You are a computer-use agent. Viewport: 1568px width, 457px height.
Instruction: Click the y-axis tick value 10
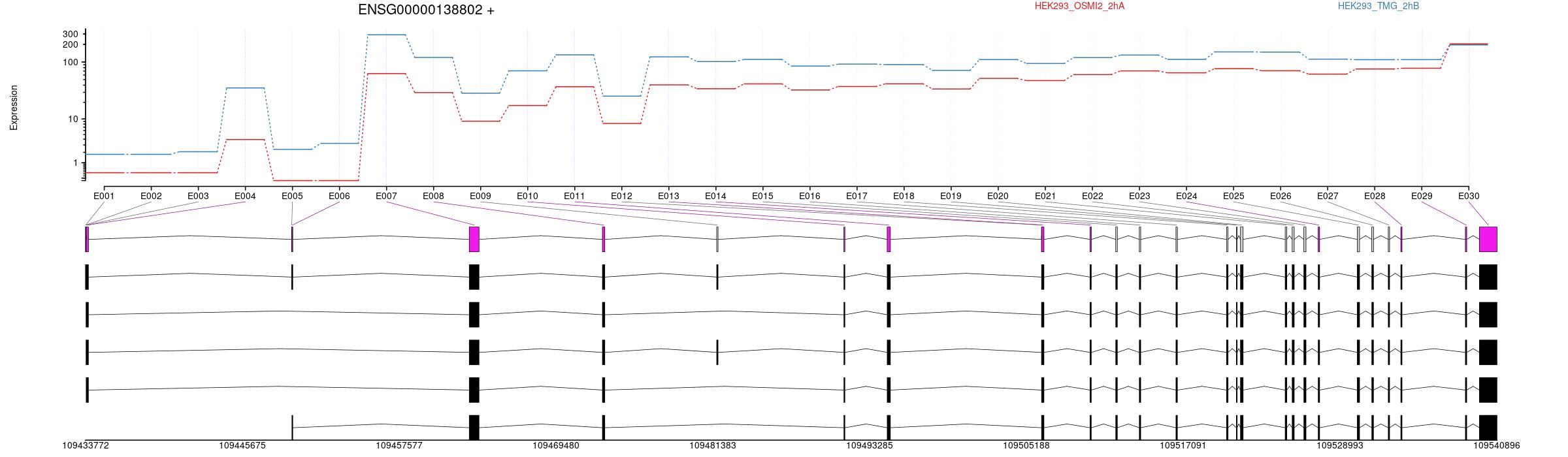point(73,119)
